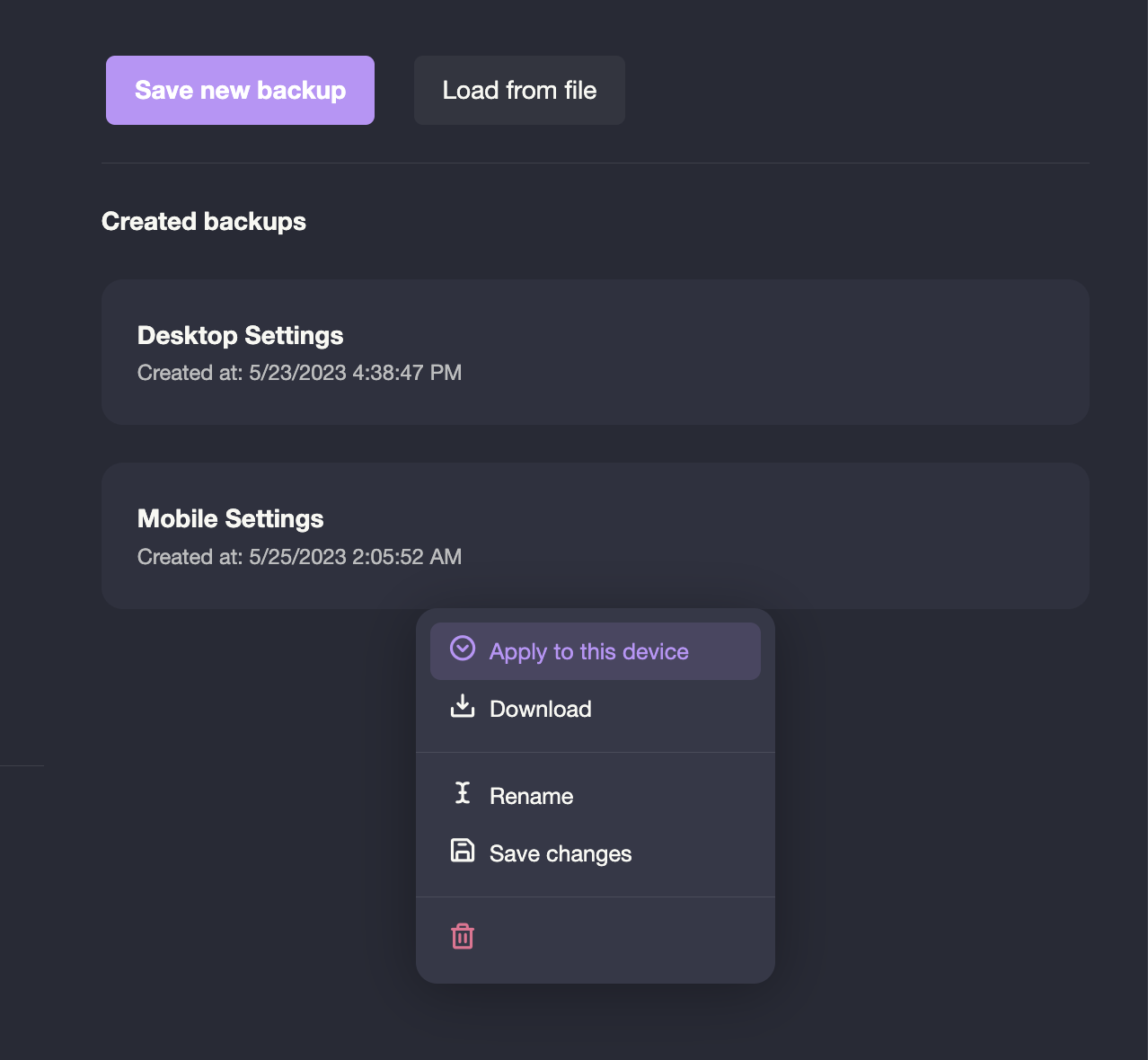Click the clock icon next to Apply to this device
Image resolution: width=1148 pixels, height=1060 pixels.
pyautogui.click(x=462, y=649)
